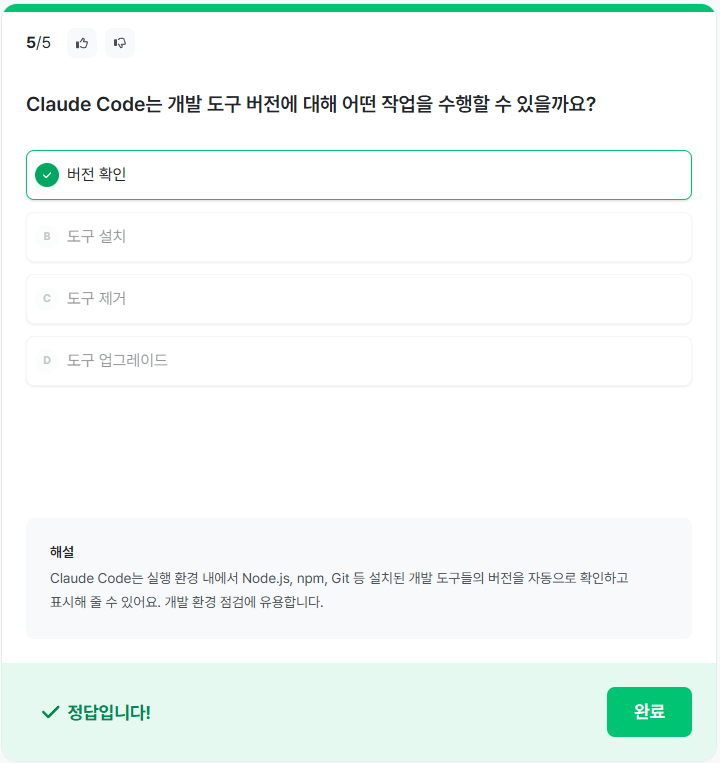Click the 5/5 question counter

point(38,43)
